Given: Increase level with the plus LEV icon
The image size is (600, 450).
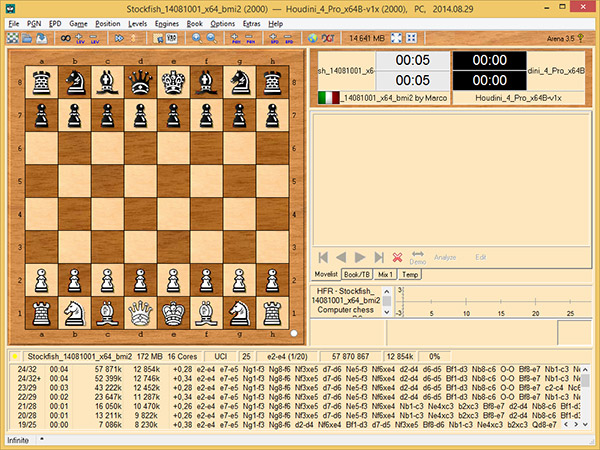Looking at the screenshot, I should point(80,38).
